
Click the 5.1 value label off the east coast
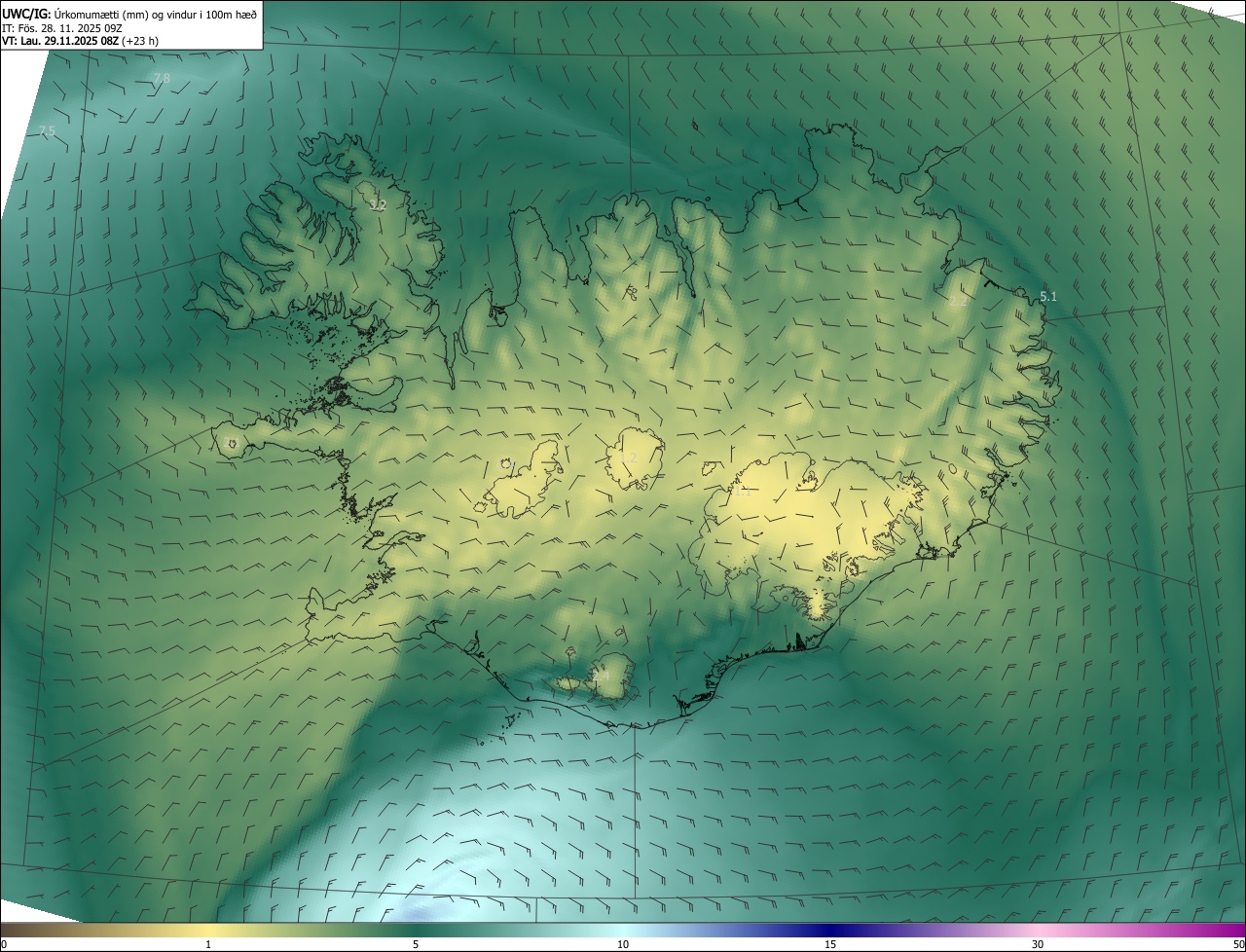pyautogui.click(x=1047, y=296)
